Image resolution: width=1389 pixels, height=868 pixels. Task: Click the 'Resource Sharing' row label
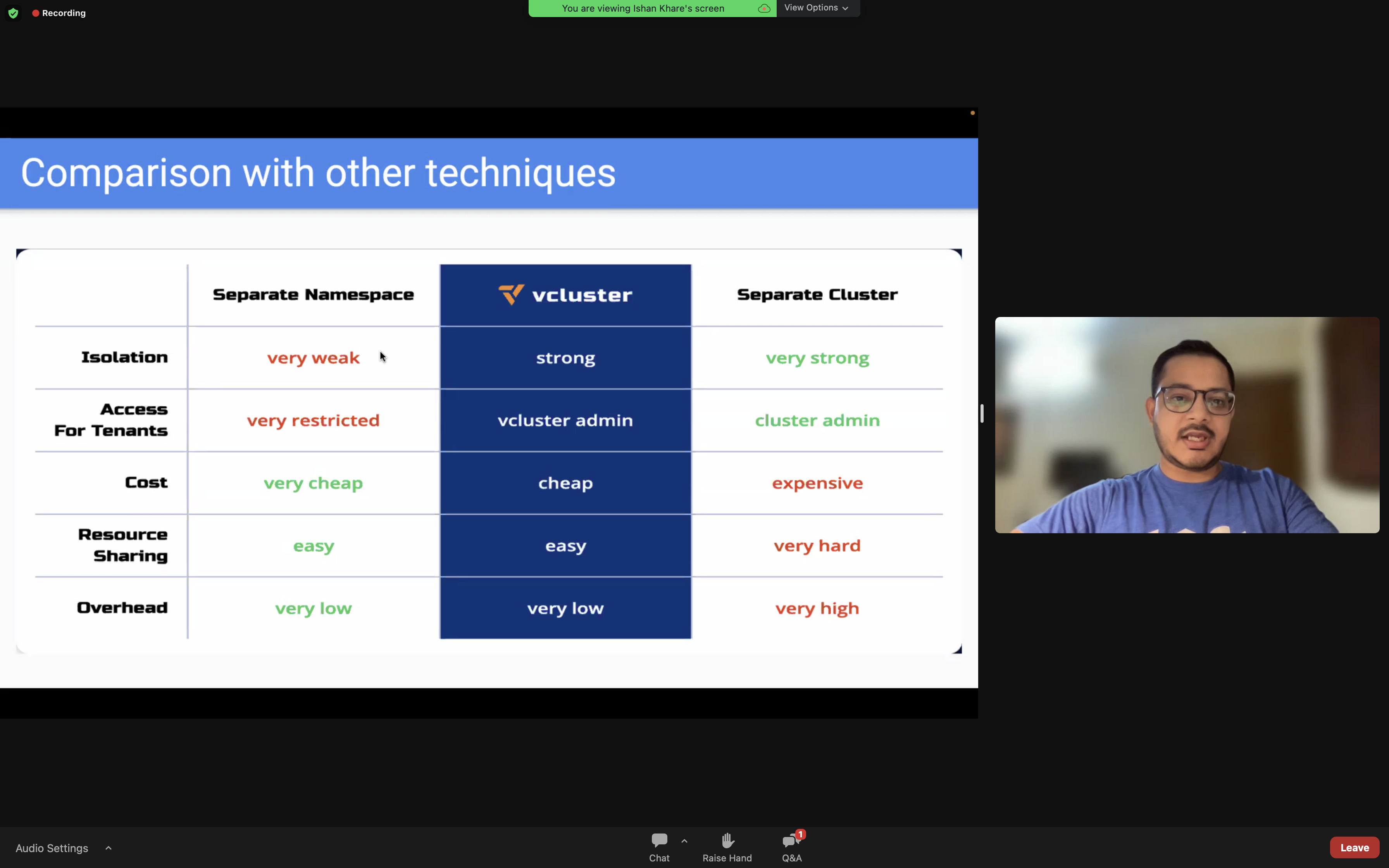123,545
